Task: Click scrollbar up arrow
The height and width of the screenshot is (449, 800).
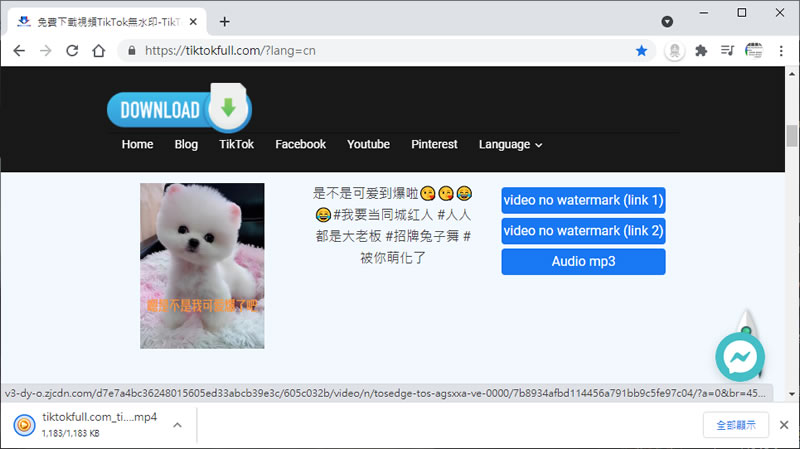Action: (792, 74)
